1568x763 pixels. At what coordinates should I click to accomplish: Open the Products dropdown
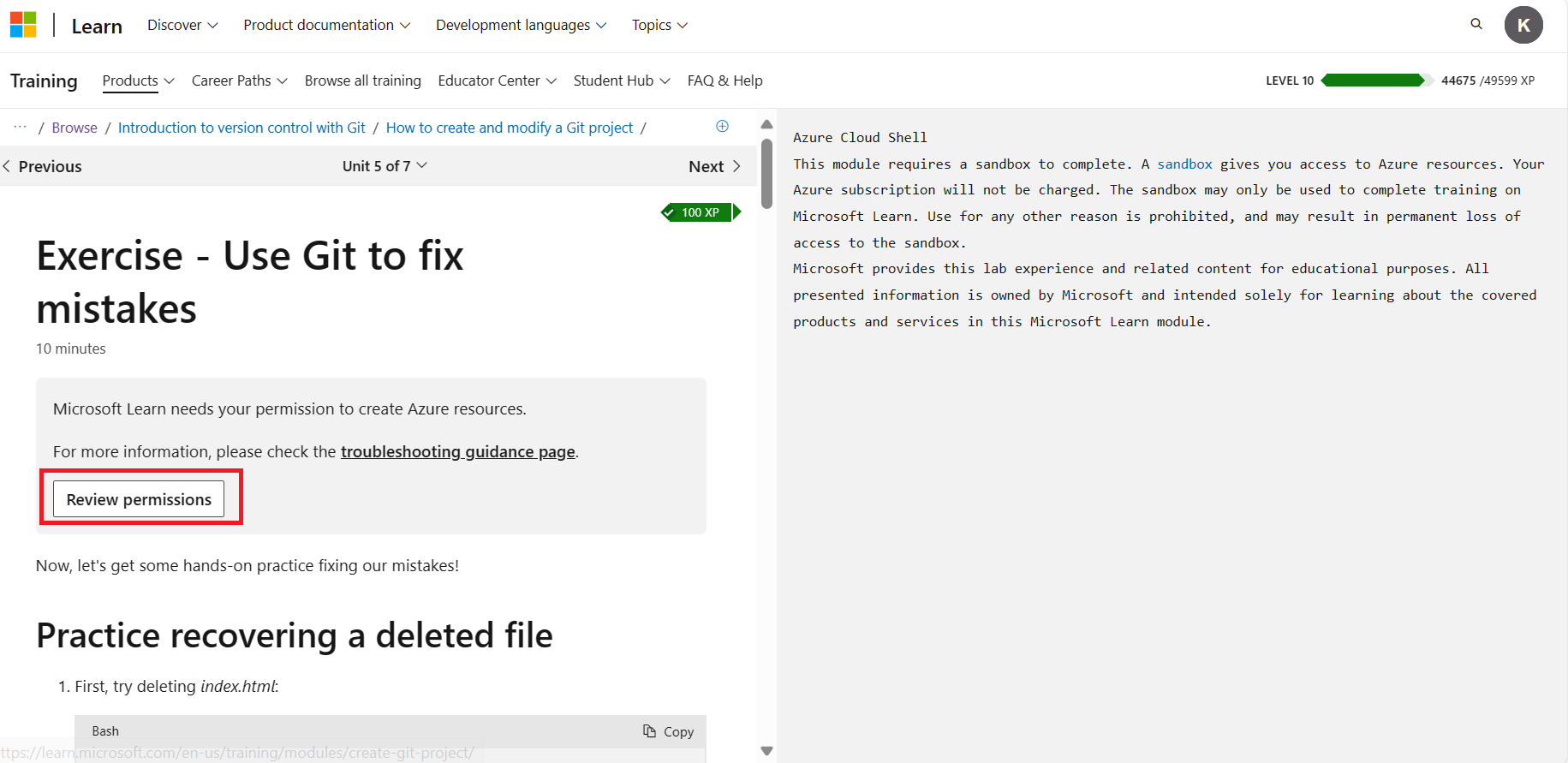[x=138, y=80]
